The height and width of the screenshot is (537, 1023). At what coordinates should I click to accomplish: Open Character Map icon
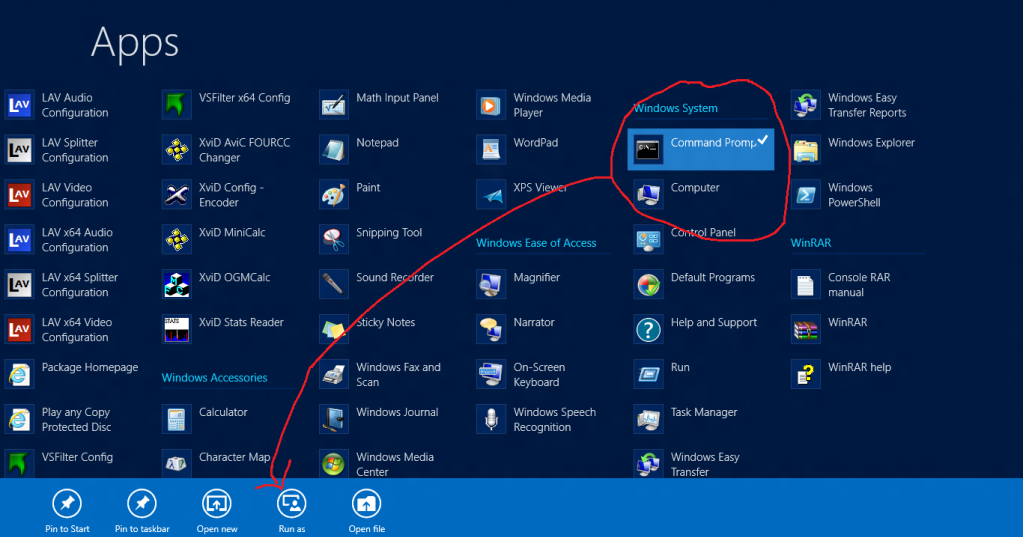click(x=176, y=463)
